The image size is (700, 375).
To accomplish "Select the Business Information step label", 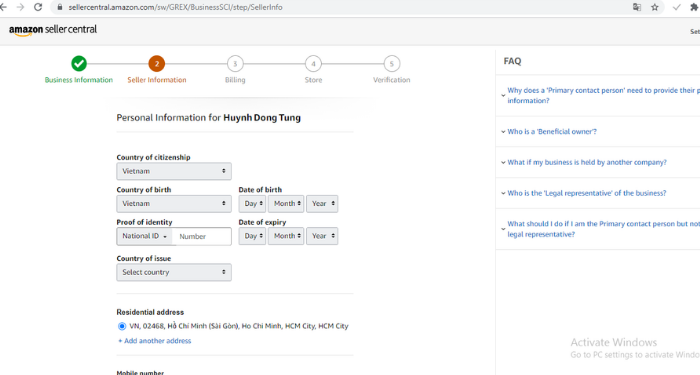I will click(x=79, y=80).
